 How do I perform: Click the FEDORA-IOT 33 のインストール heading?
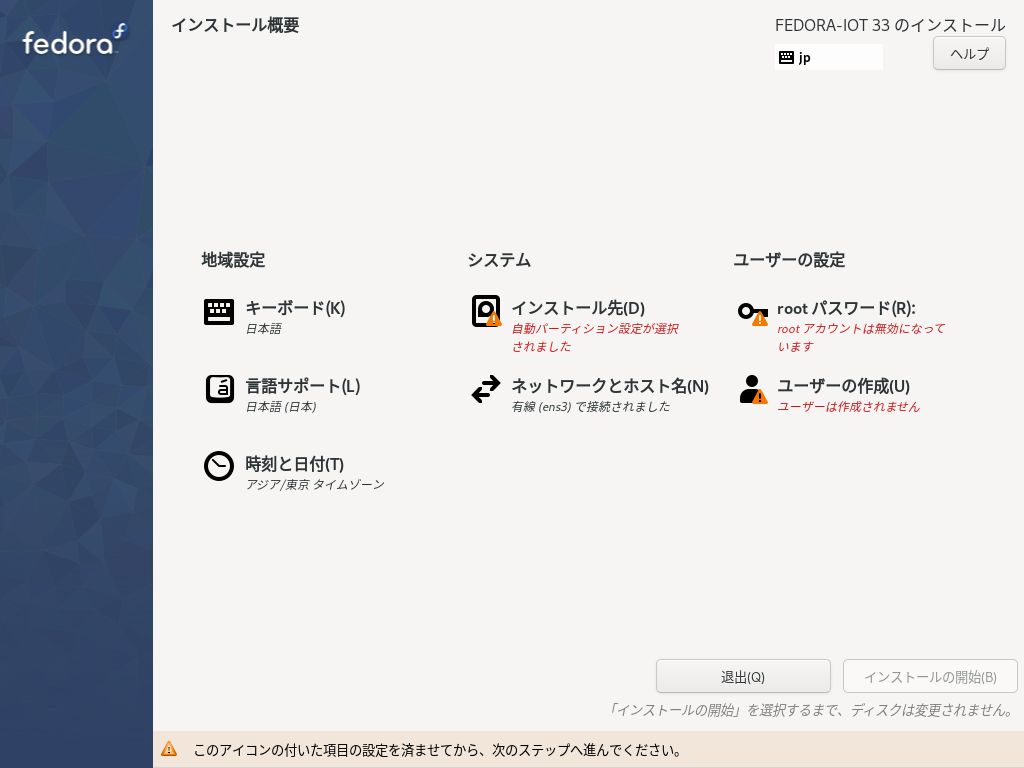[x=890, y=25]
